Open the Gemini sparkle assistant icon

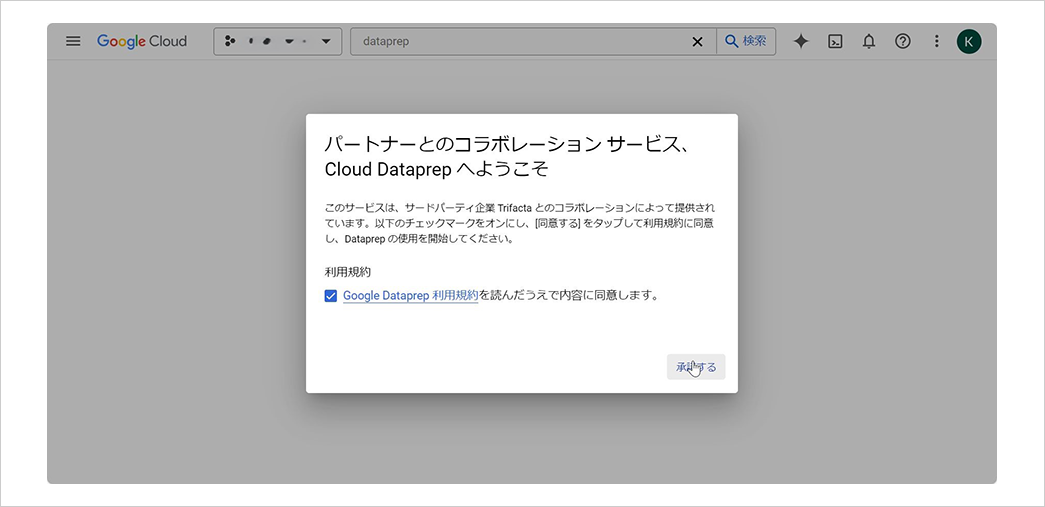pyautogui.click(x=801, y=41)
